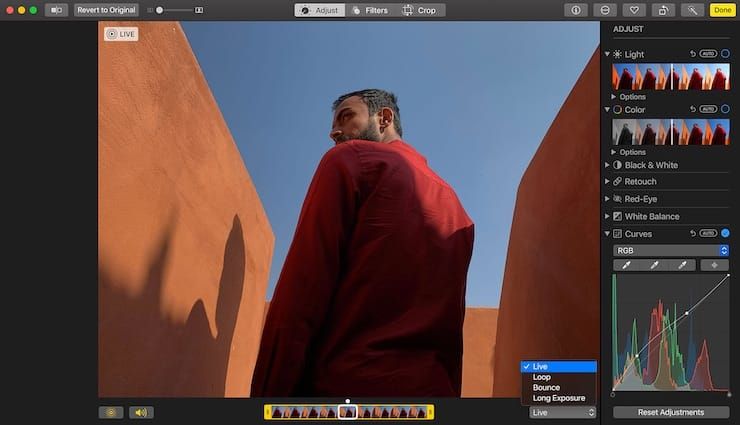Select the black point eyedropper in Curves
This screenshot has height=425, width=740.
tap(626, 265)
